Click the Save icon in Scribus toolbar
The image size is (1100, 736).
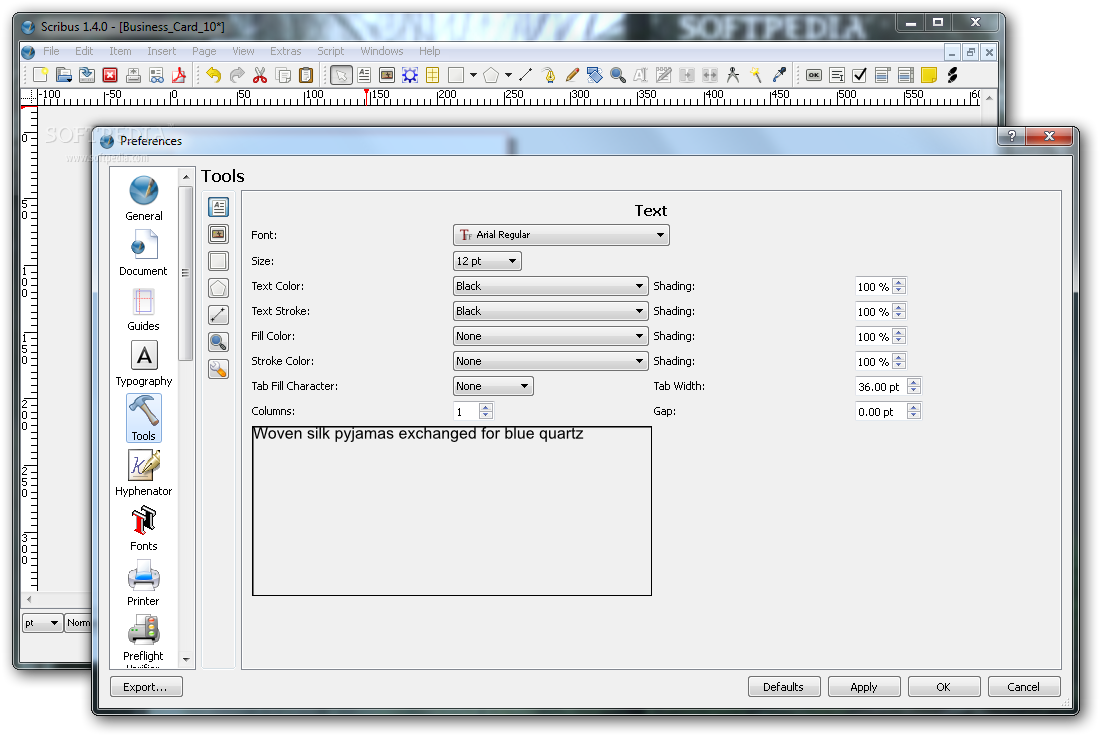(87, 75)
